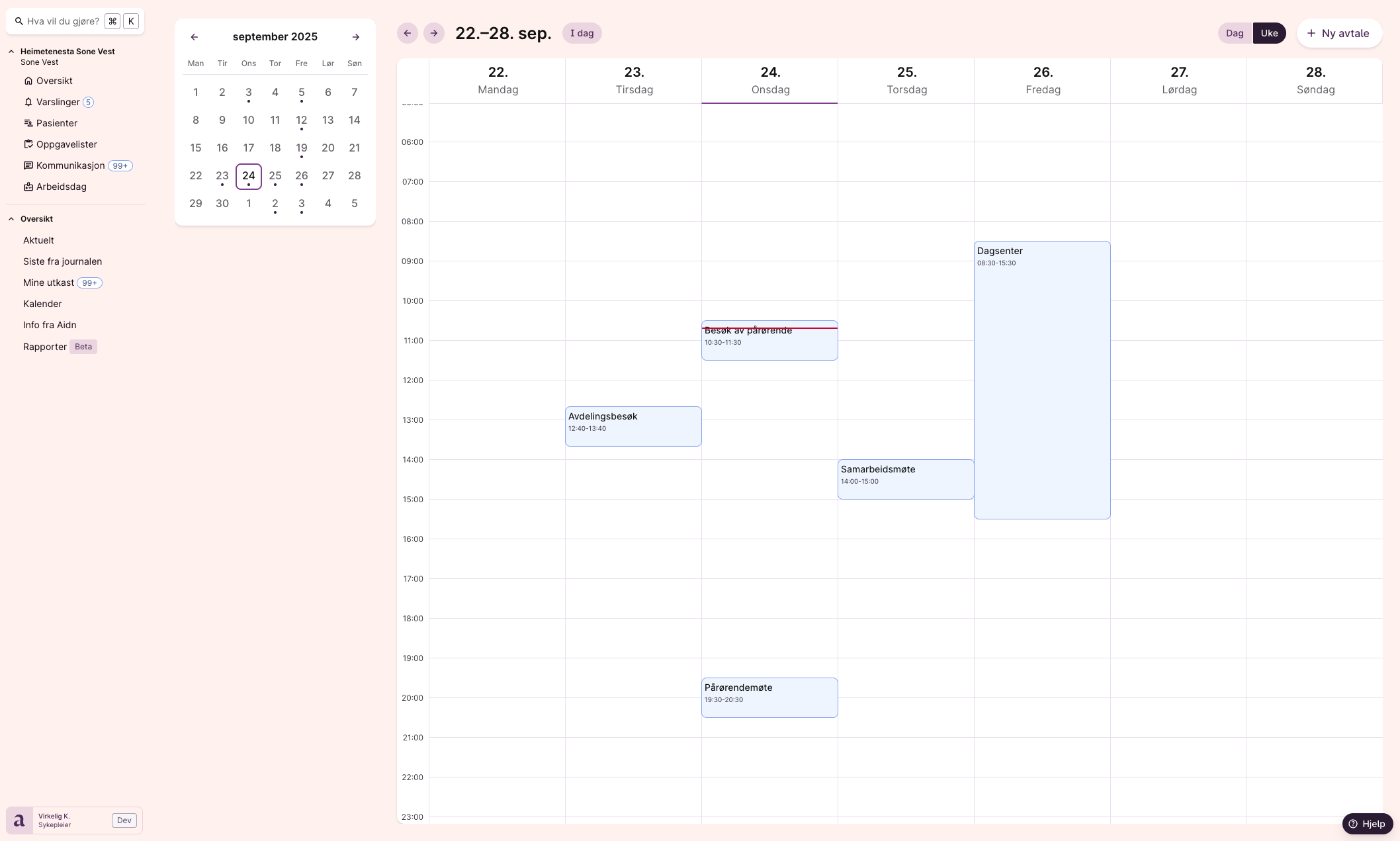Click the Ny avtale button
Screen dimensions: 1400x841
tap(1339, 33)
